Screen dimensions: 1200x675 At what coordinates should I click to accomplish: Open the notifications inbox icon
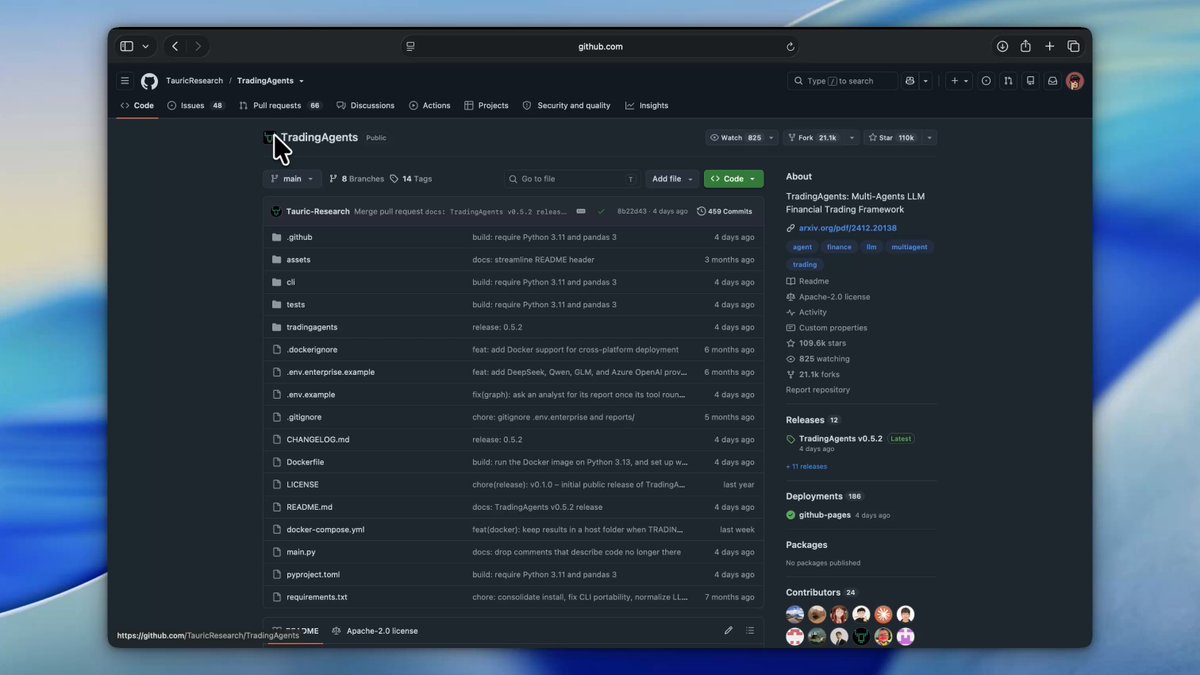(1052, 81)
